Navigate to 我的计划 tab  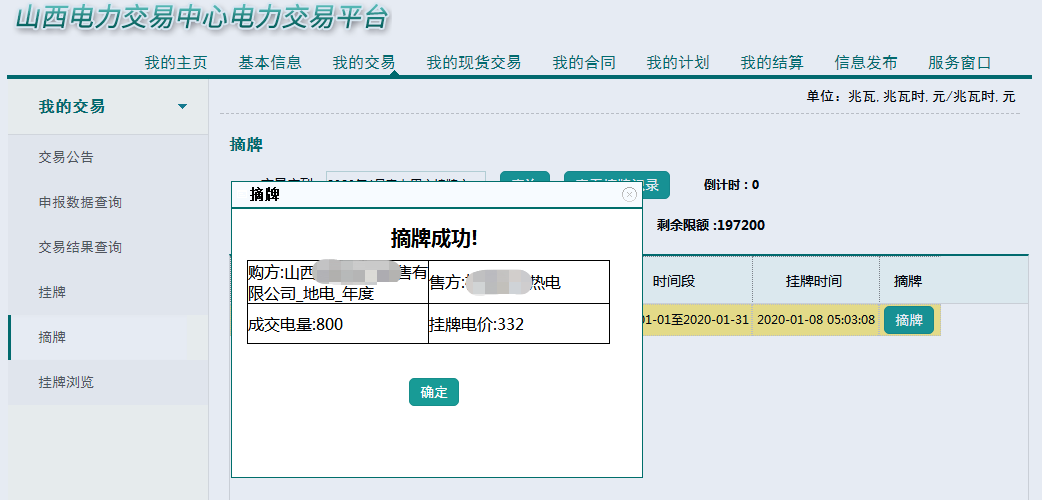tap(678, 62)
